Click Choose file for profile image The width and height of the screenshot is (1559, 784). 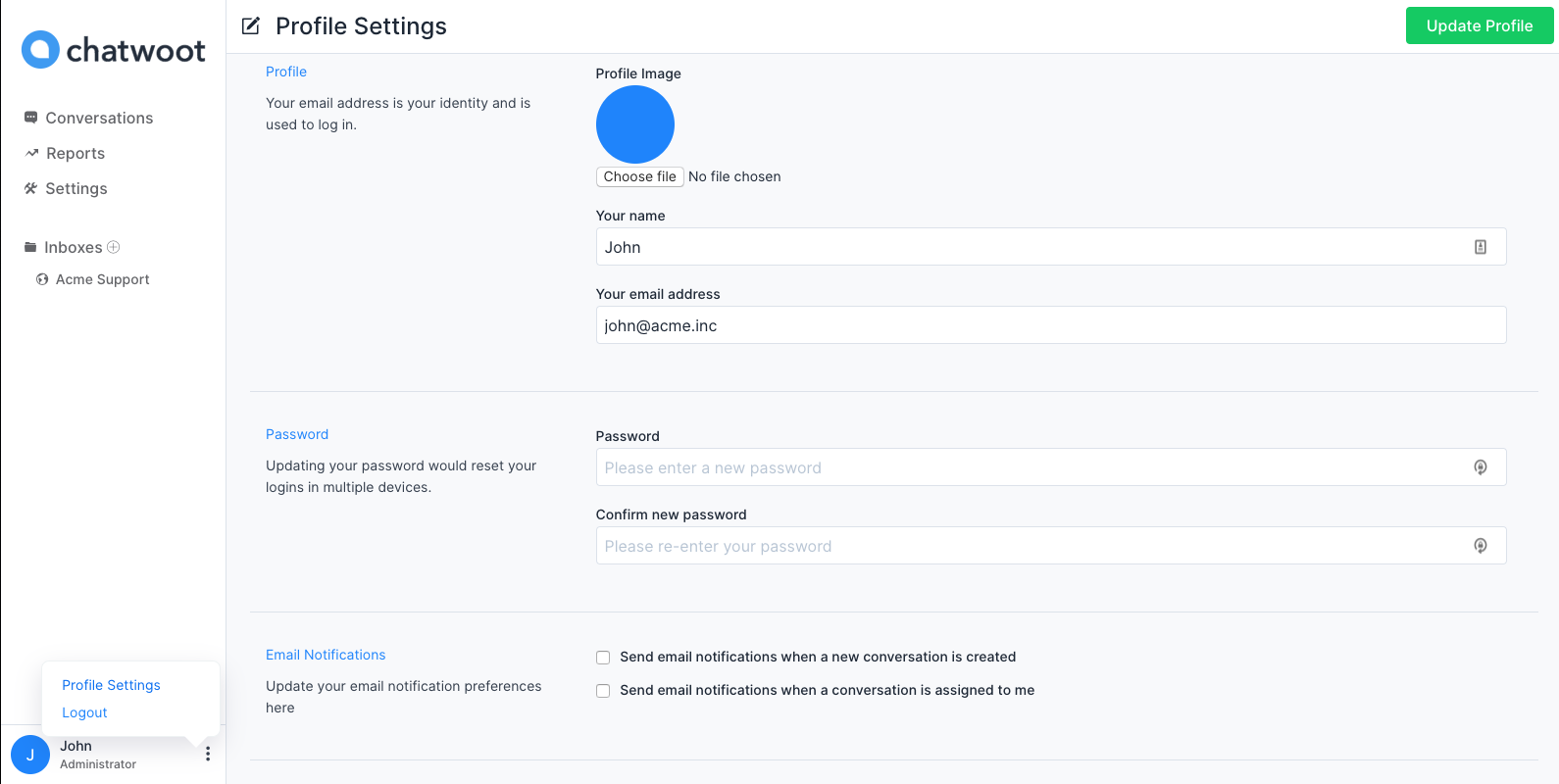pyautogui.click(x=640, y=176)
